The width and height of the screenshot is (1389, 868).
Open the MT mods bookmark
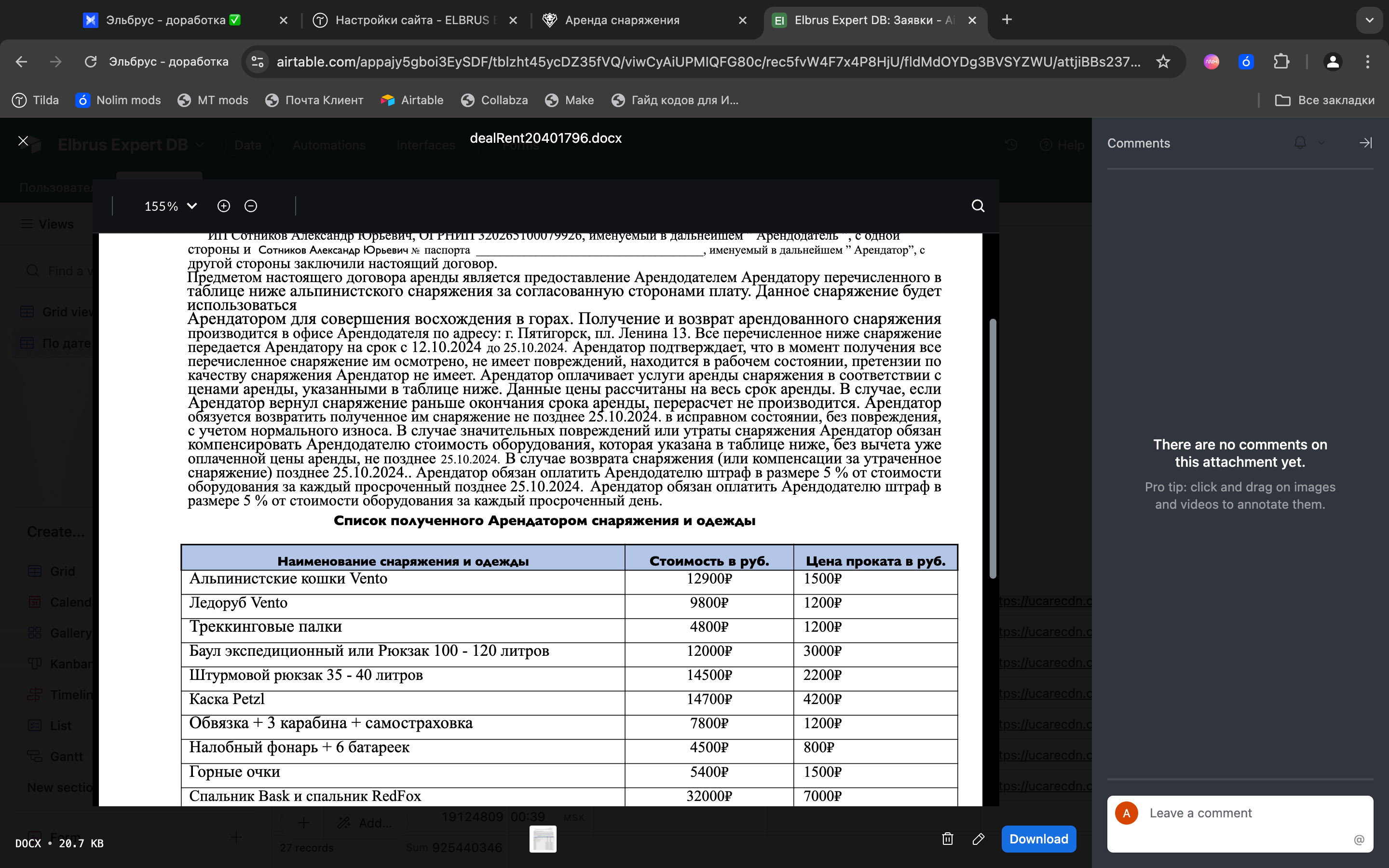pyautogui.click(x=213, y=100)
